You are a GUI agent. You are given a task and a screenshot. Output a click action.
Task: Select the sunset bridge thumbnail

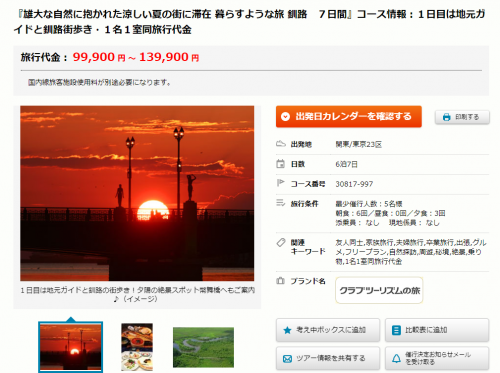click(x=70, y=347)
